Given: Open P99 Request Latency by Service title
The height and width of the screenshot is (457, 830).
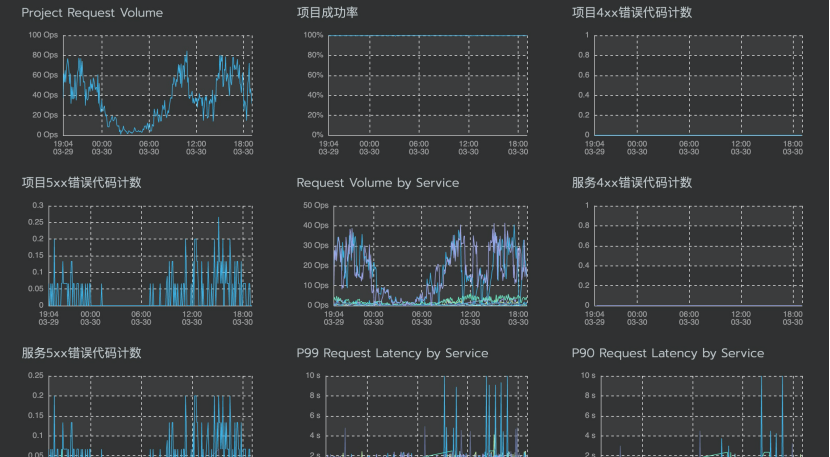Looking at the screenshot, I should point(392,353).
